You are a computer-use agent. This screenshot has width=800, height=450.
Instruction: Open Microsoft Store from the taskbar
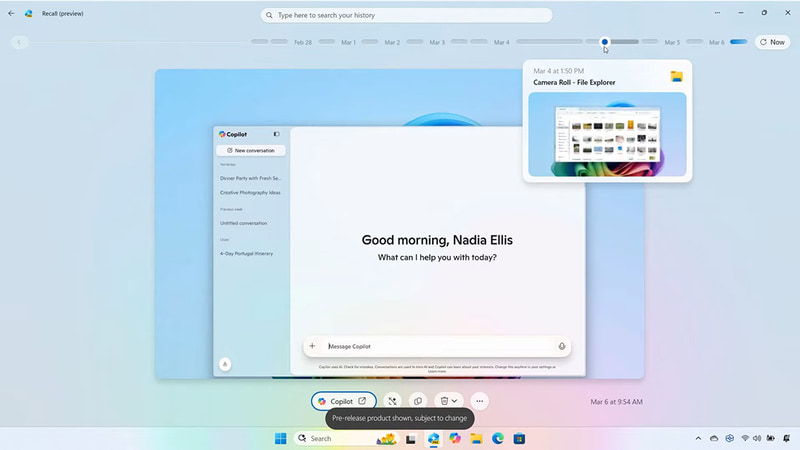coord(519,439)
